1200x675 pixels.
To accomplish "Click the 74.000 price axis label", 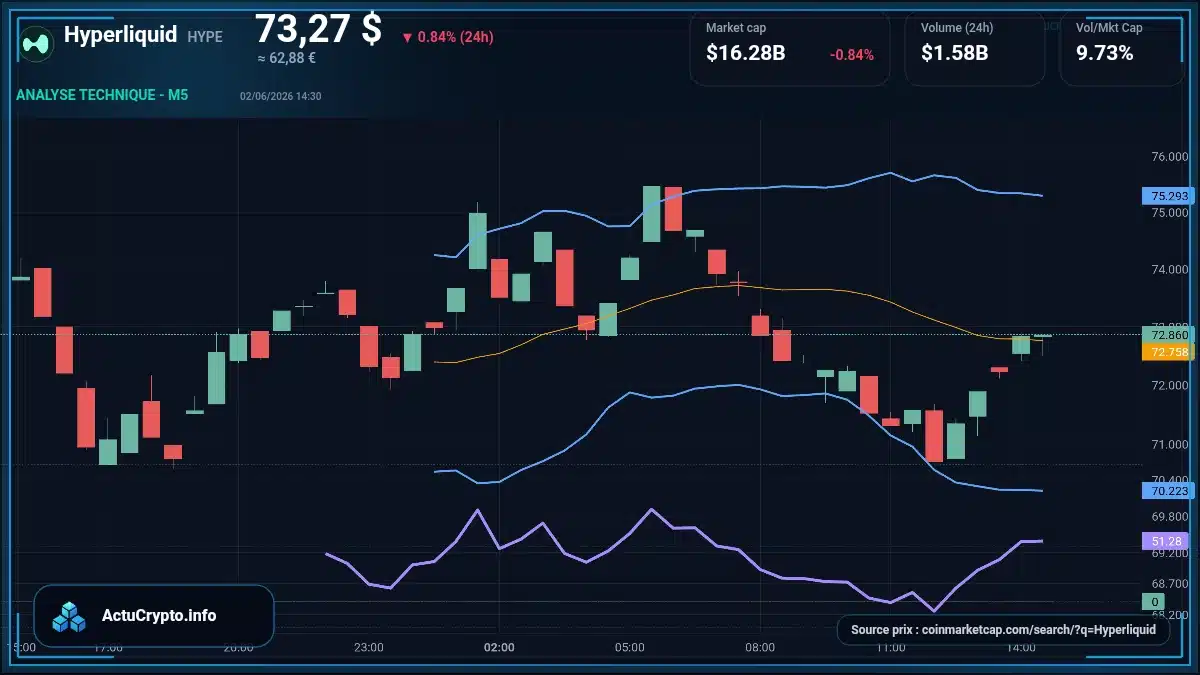I will pyautogui.click(x=1169, y=270).
